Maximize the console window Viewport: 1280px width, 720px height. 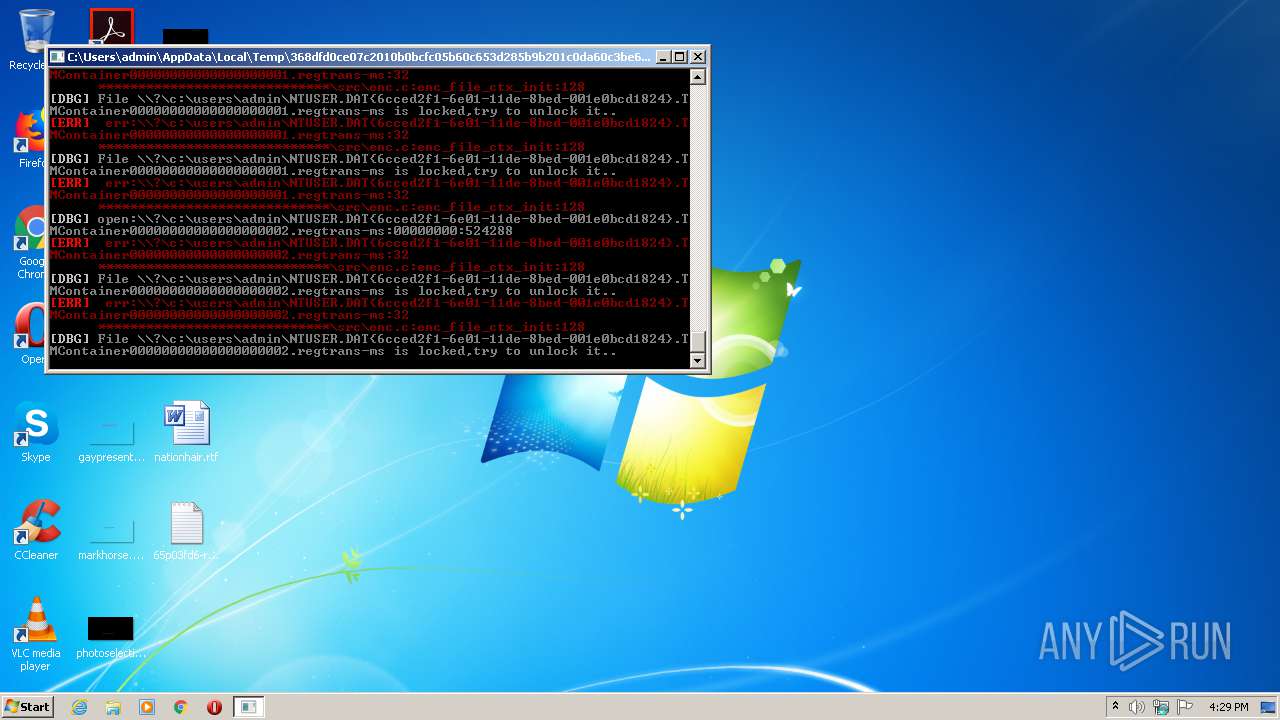679,57
